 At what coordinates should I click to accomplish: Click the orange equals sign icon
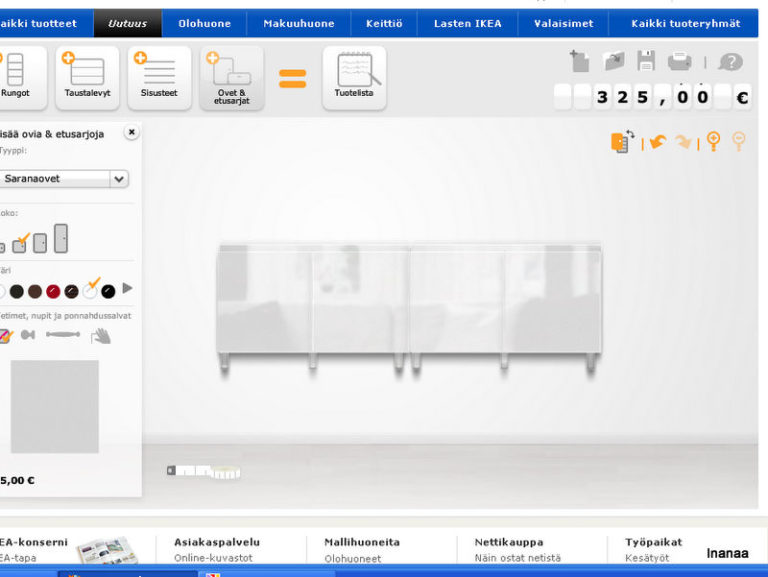pyautogui.click(x=292, y=78)
